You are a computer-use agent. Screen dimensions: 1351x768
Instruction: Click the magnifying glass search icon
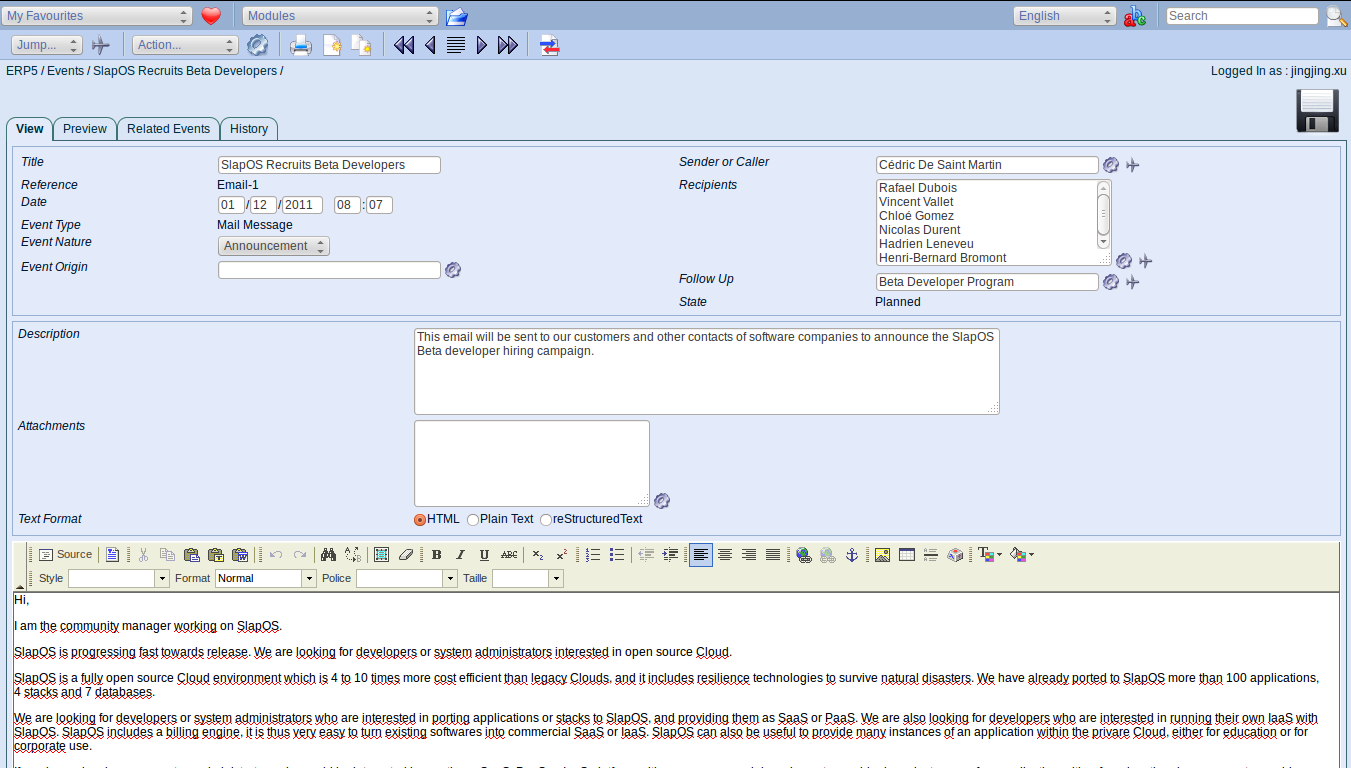(x=1336, y=16)
